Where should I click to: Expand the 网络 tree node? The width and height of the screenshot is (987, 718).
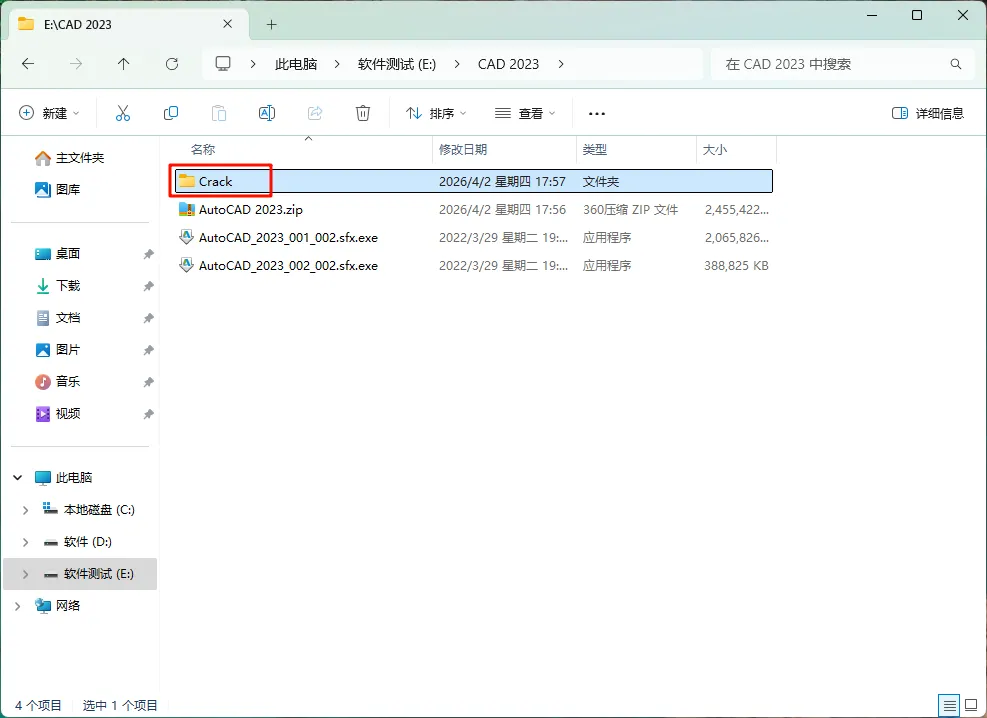pos(18,606)
